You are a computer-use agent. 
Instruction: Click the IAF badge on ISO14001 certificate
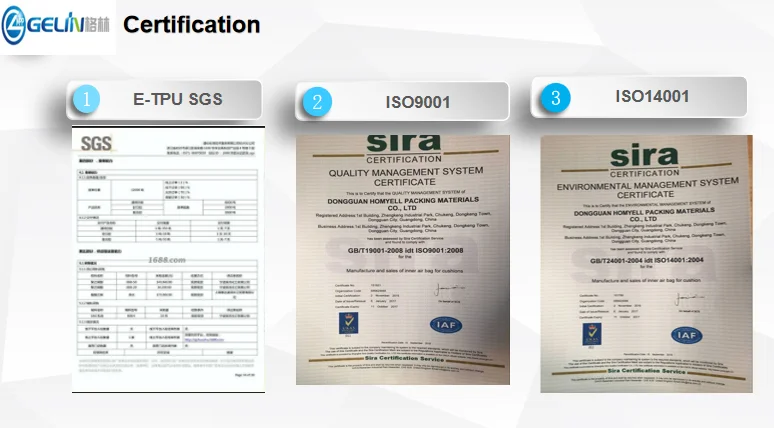(x=687, y=335)
